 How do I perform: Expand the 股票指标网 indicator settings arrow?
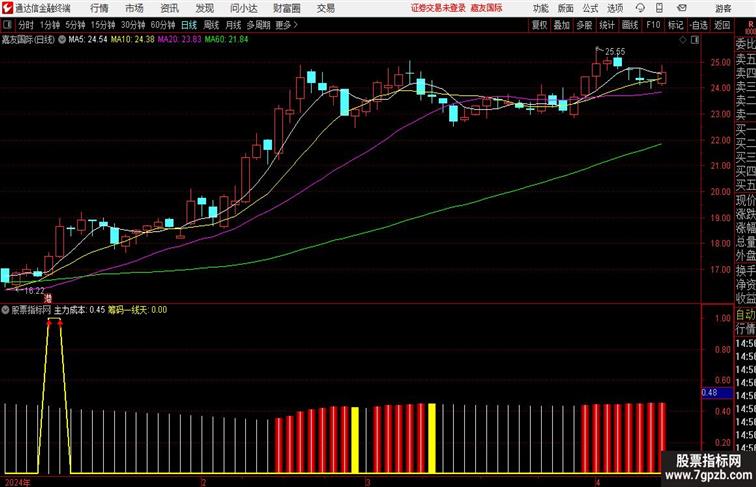[6, 310]
